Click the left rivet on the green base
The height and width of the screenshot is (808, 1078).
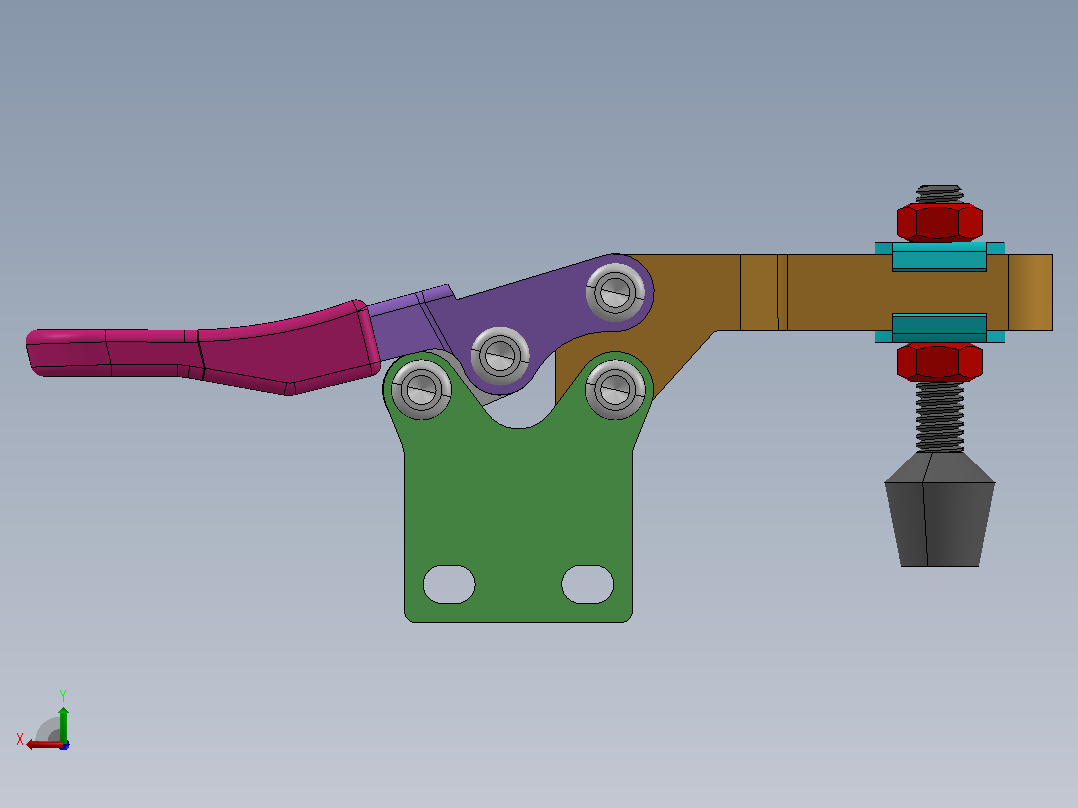421,389
